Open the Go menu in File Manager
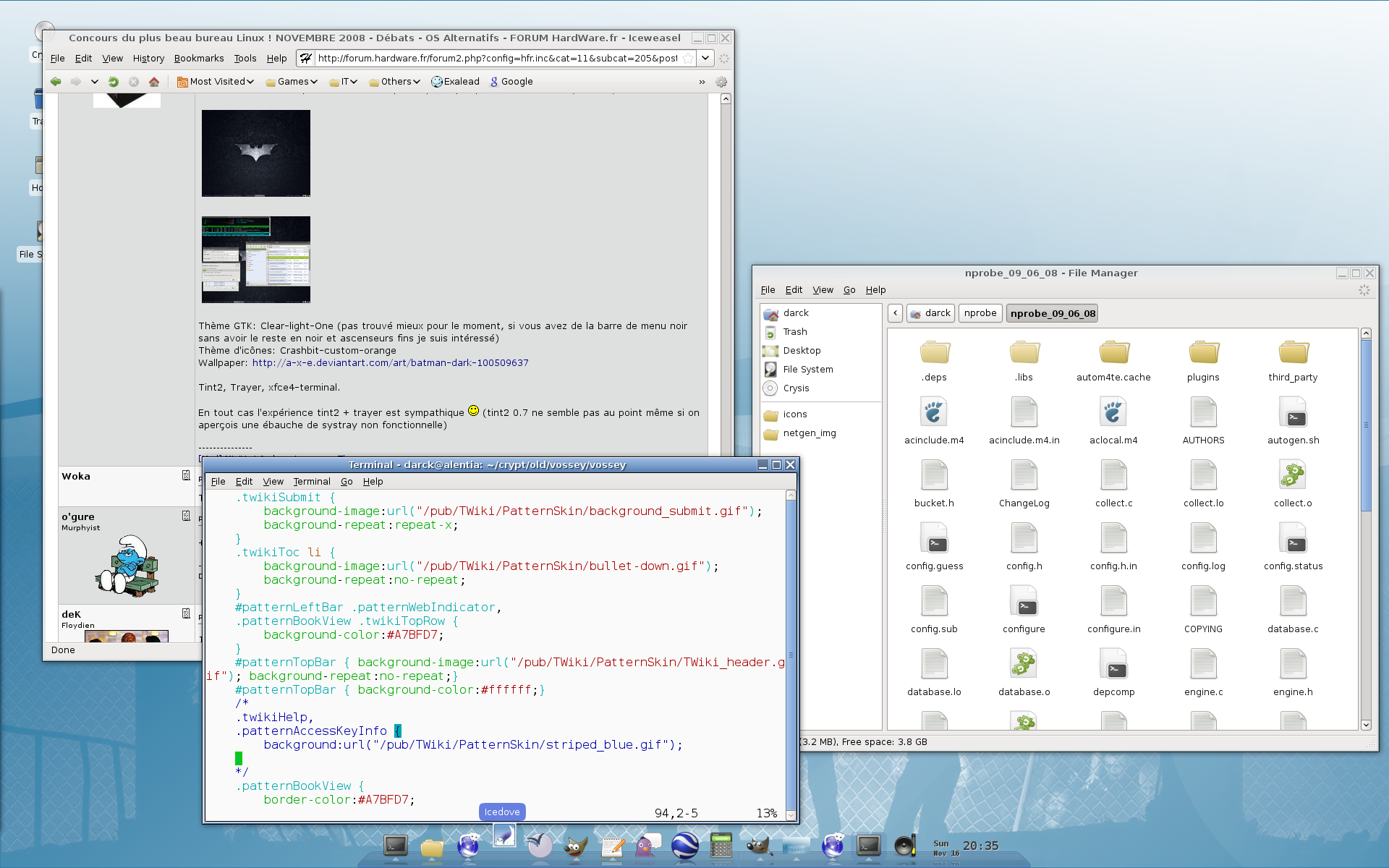Screen dimensions: 1389x868 tap(849, 290)
